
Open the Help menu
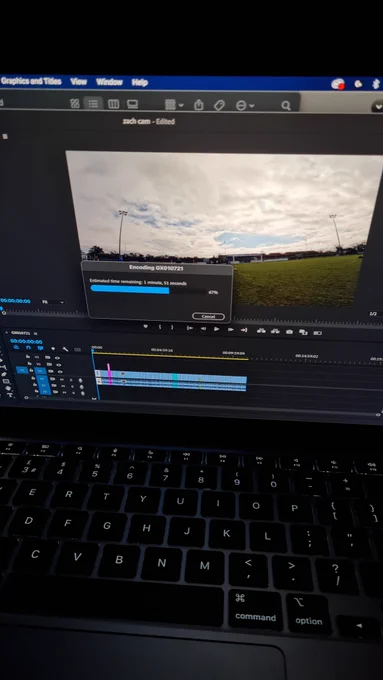140,82
